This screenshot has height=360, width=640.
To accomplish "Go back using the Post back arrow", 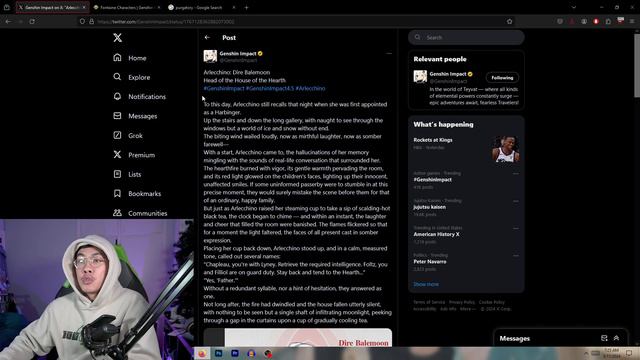I will coord(207,37).
